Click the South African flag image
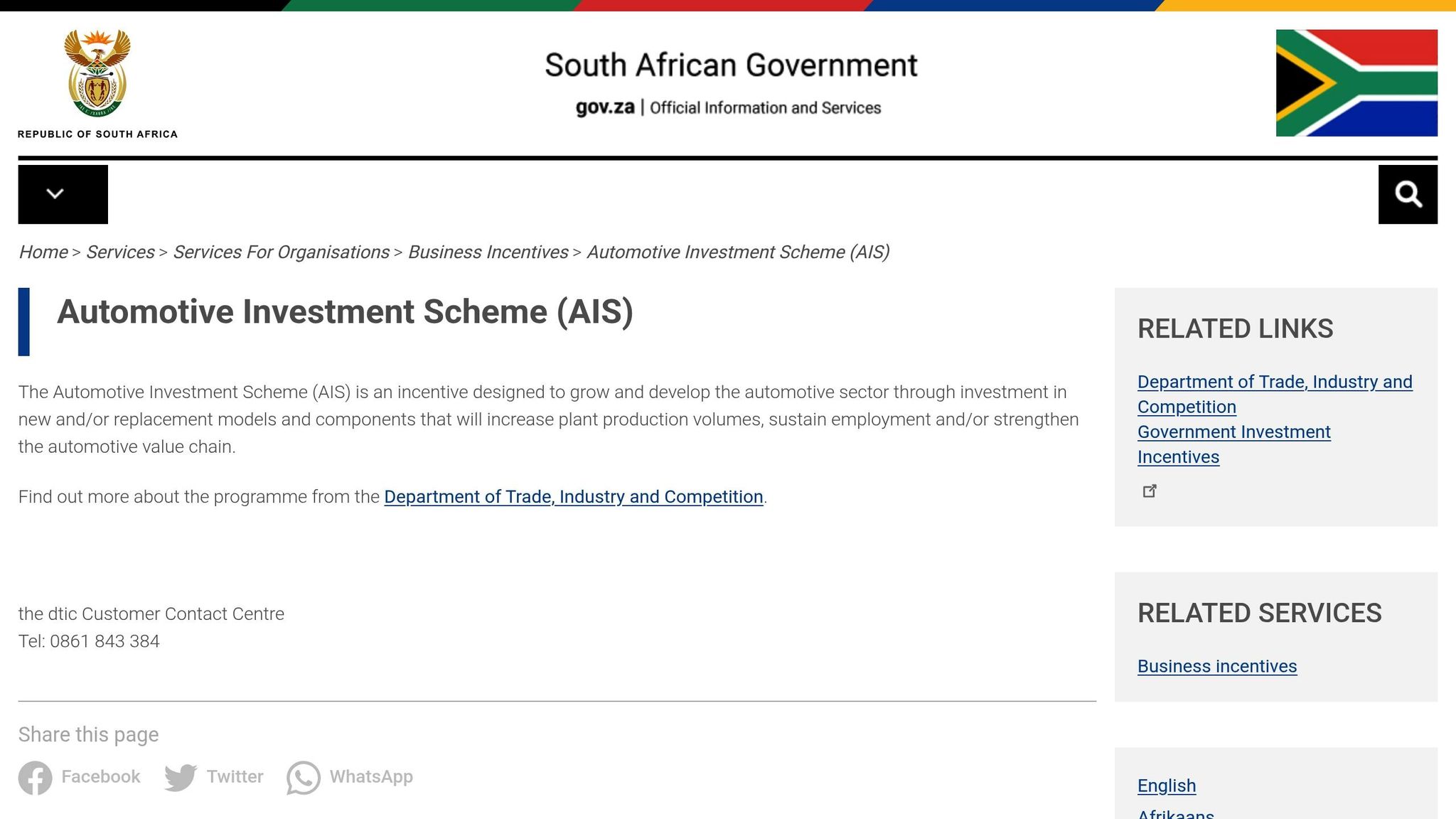 click(1356, 84)
